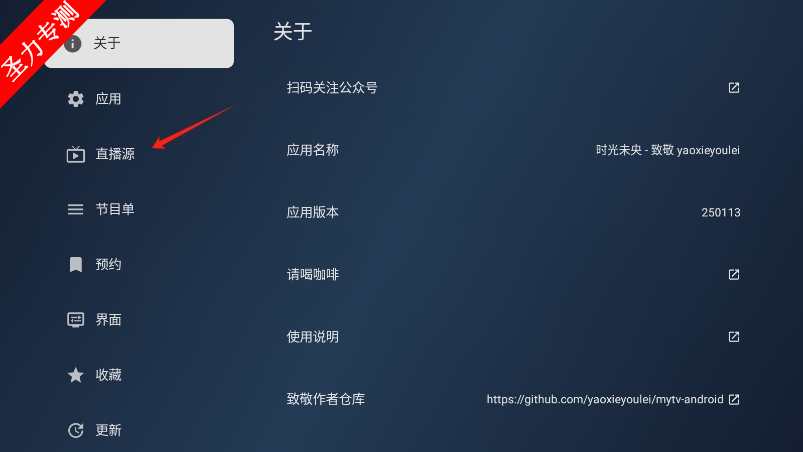Open external link icon for 扫码关注公众号
The width and height of the screenshot is (803, 452).
(734, 88)
